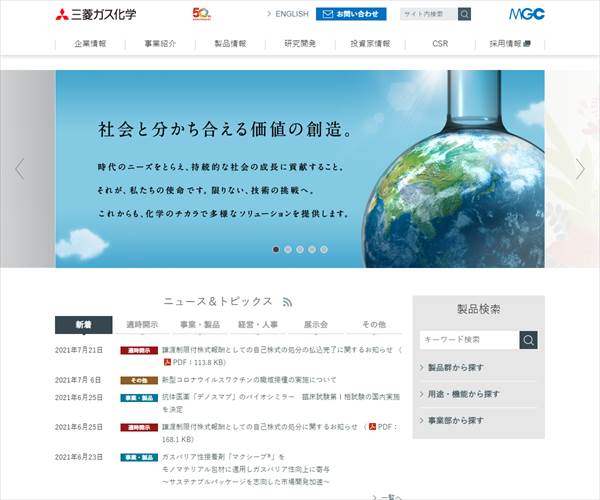This screenshot has width=600, height=500.
Task: Click the envelope icon on the contact button
Action: click(328, 14)
